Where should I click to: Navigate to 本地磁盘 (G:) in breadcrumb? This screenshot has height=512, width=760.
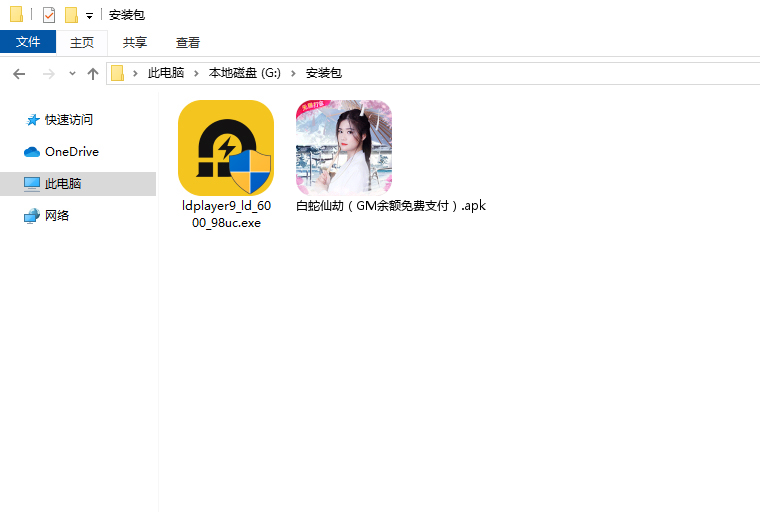(x=245, y=73)
